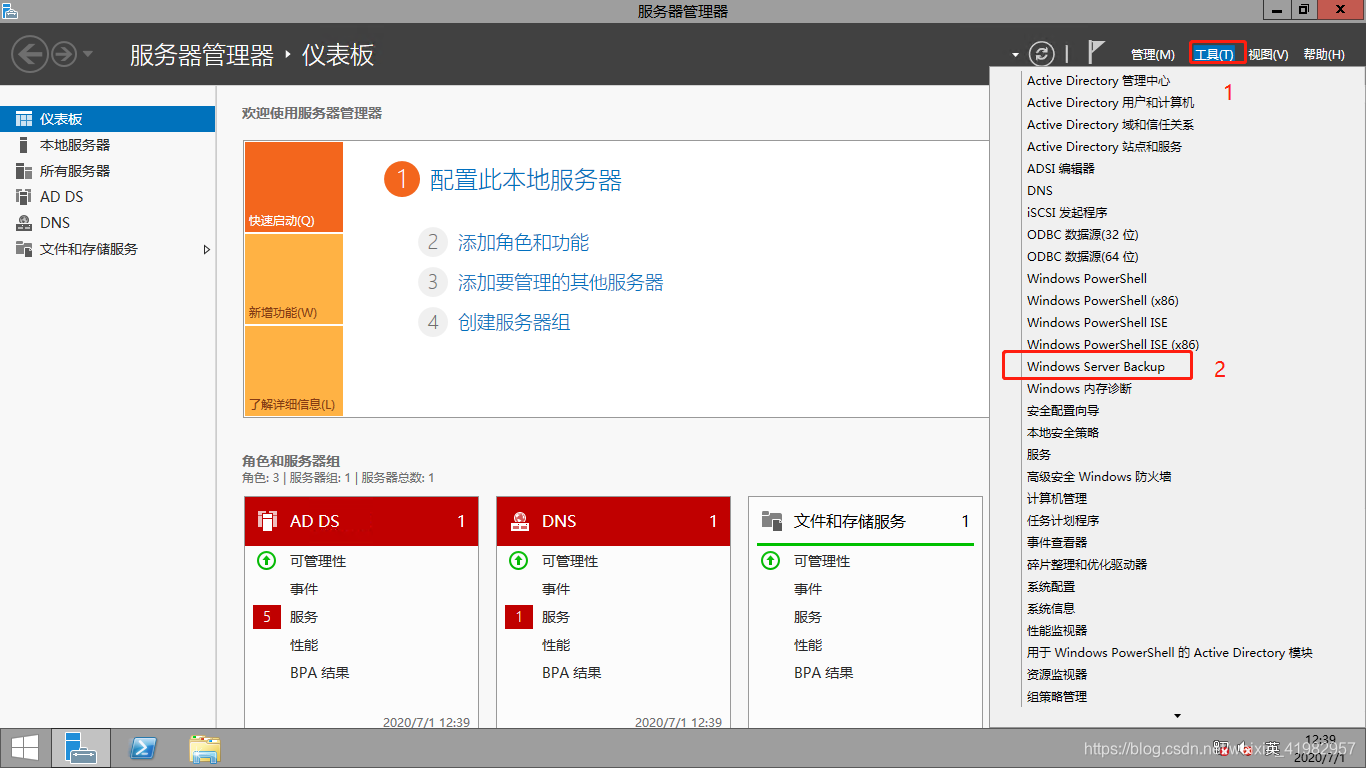Viewport: 1366px width, 768px height.
Task: Open ODBC 数据源(32 位)
Action: click(x=1083, y=235)
